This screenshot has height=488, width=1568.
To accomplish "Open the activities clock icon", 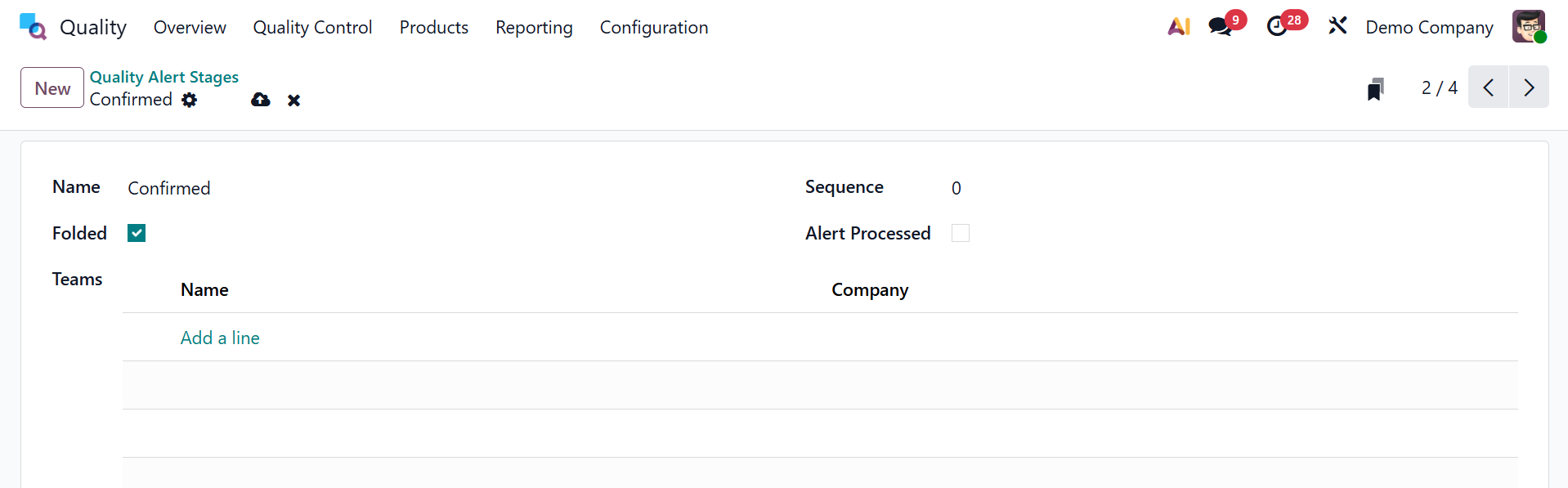I will coord(1277,27).
